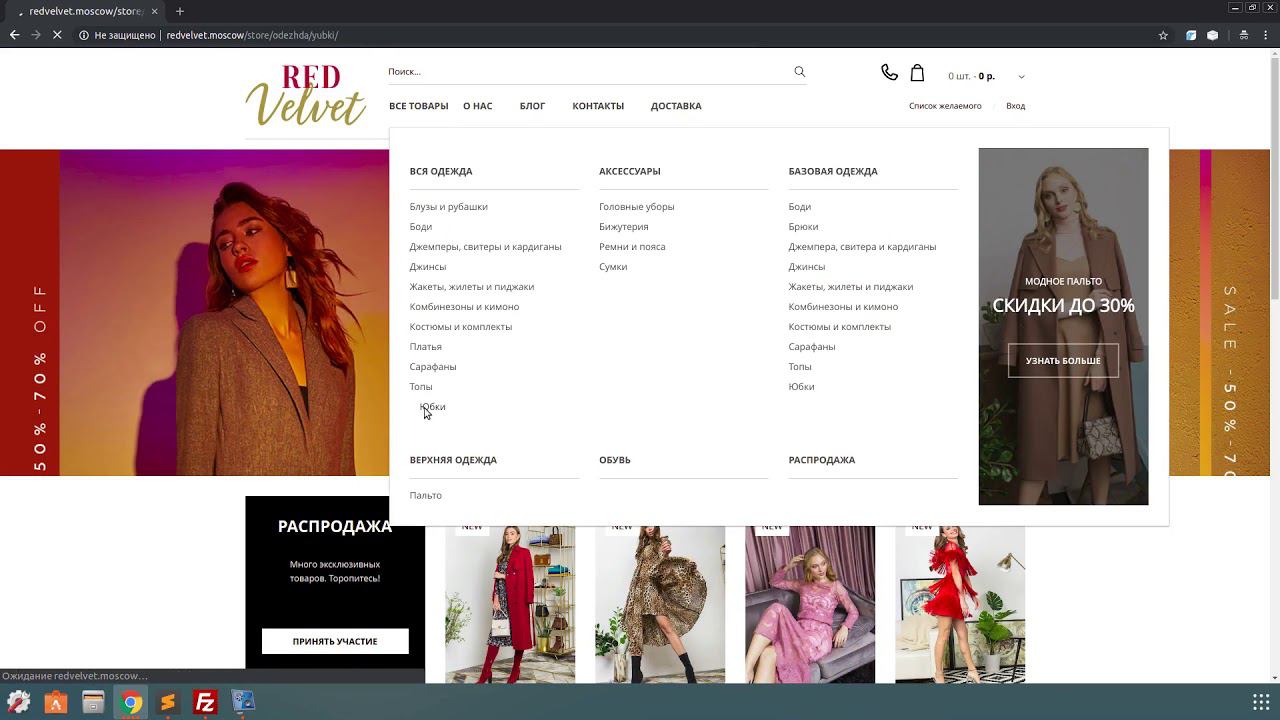Select Юбки under Базовая одежда
The width and height of the screenshot is (1280, 720).
click(801, 386)
